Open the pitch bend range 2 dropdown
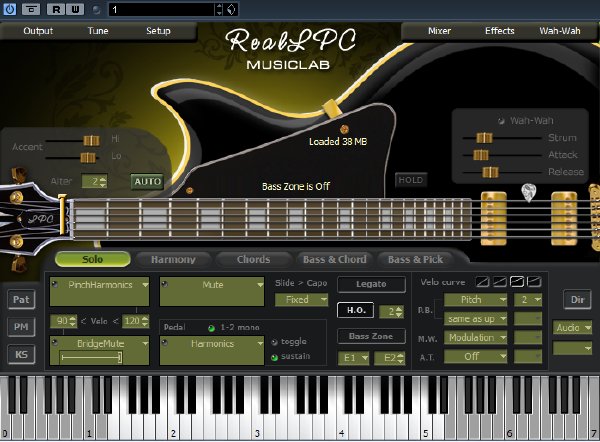This screenshot has width=600, height=442. (x=528, y=300)
